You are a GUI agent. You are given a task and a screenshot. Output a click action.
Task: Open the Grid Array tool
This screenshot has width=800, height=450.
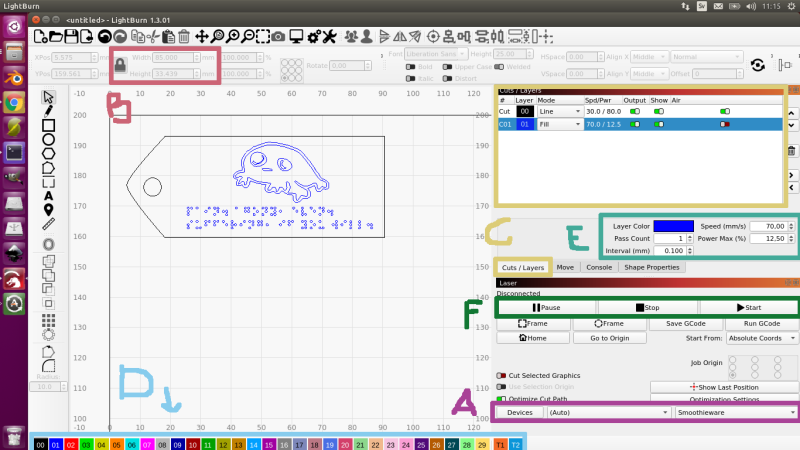pyautogui.click(x=48, y=320)
